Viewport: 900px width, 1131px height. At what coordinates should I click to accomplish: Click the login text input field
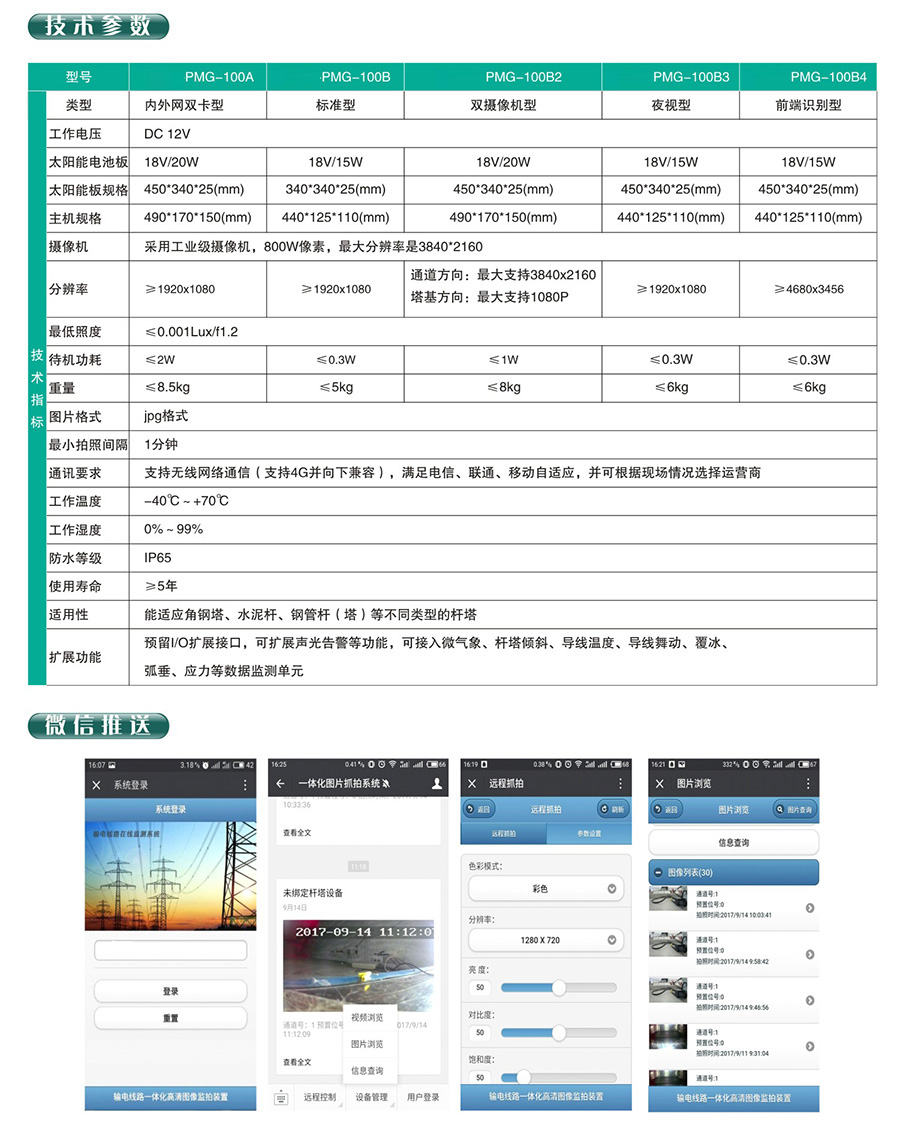[x=170, y=949]
